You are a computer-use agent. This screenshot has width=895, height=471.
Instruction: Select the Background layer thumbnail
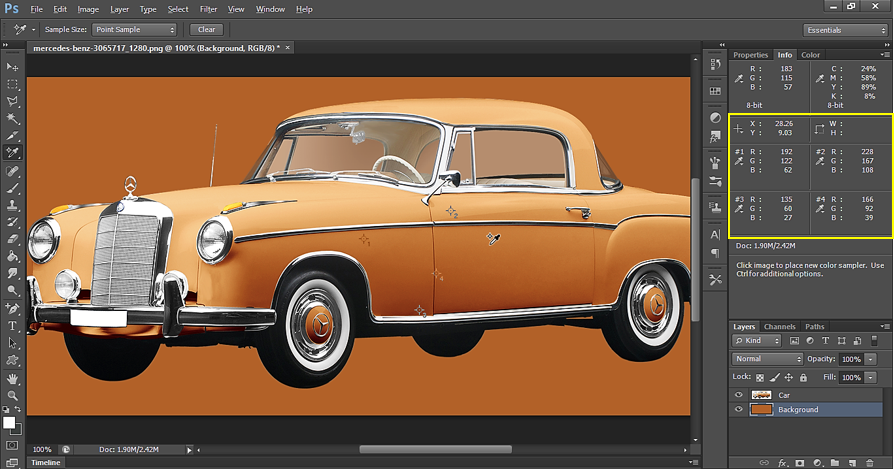click(x=761, y=409)
